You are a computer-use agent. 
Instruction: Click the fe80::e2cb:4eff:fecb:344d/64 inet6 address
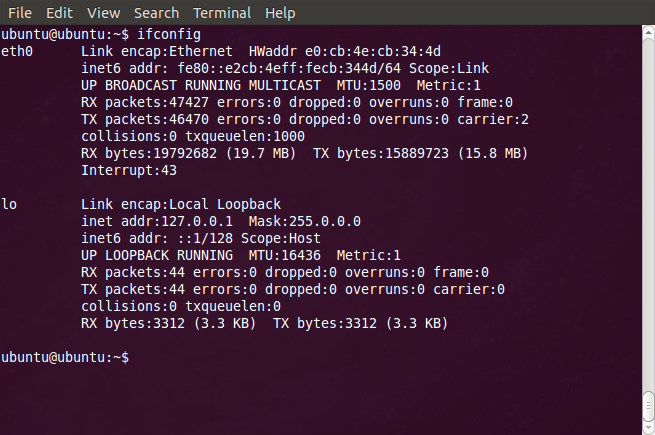point(289,68)
